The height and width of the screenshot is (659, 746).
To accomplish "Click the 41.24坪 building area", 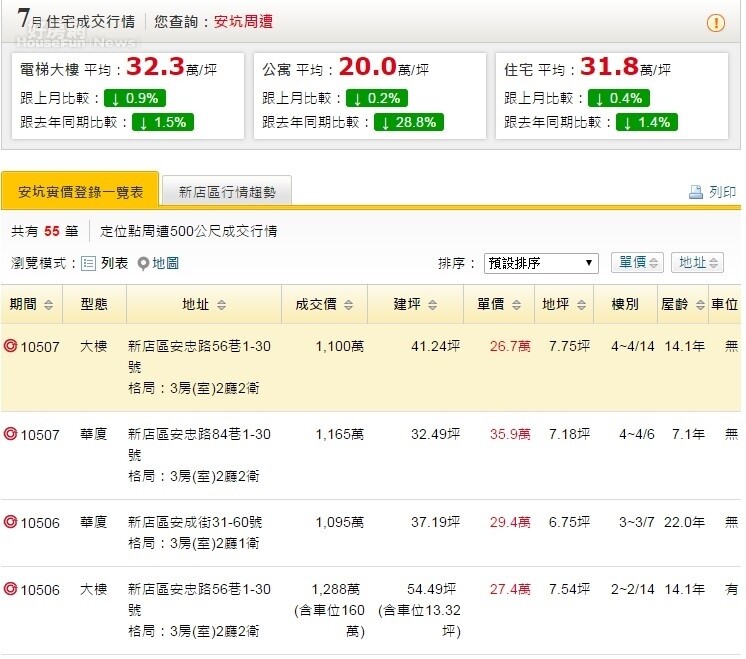I will [435, 346].
